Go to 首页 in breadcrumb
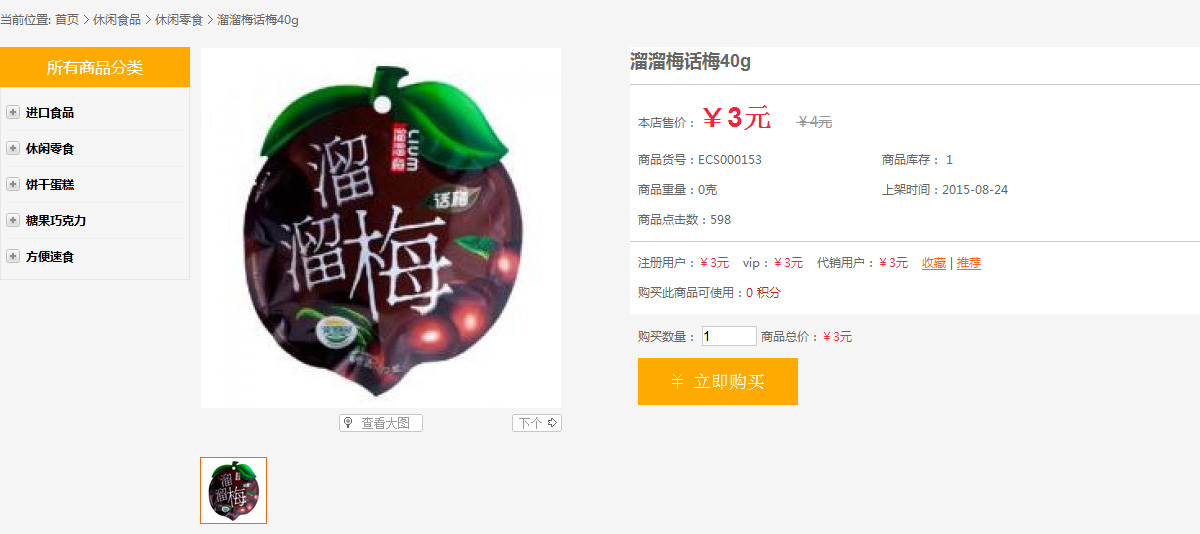1200x534 pixels. pyautogui.click(x=67, y=20)
